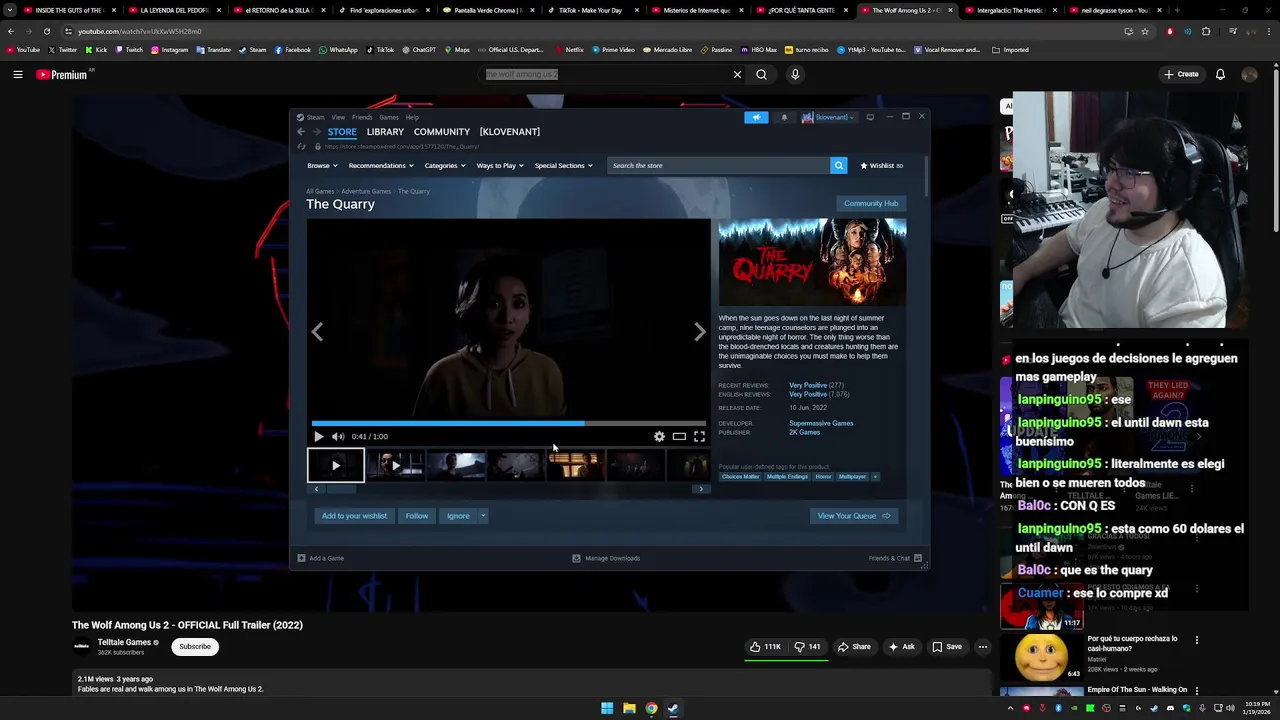1280x720 pixels.
Task: Mute the Steam trailer volume icon
Action: [x=338, y=436]
